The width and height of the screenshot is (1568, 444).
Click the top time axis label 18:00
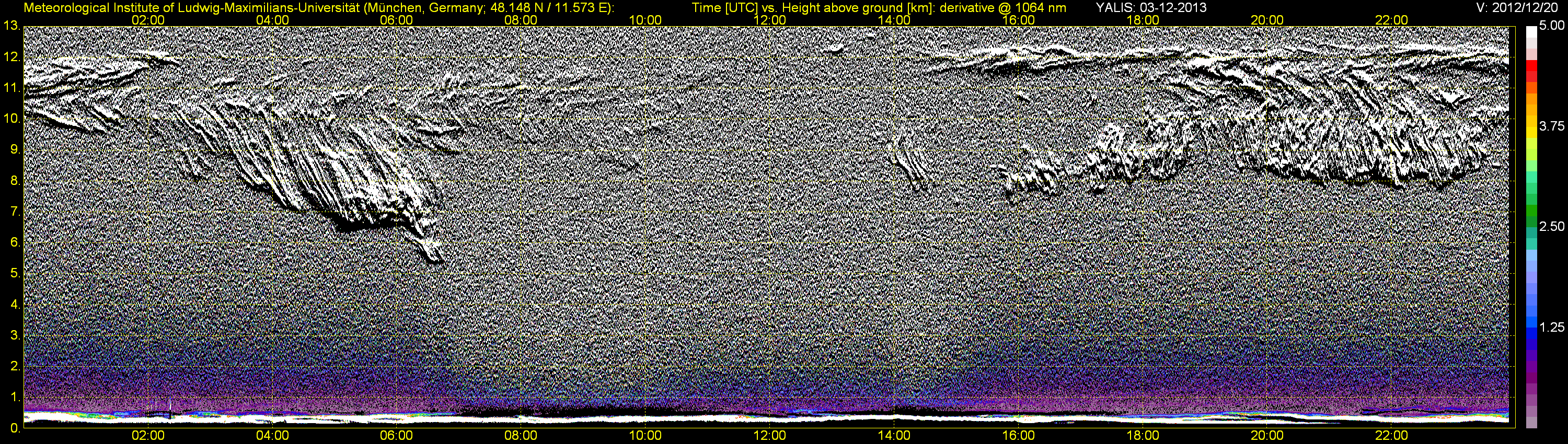click(1143, 20)
